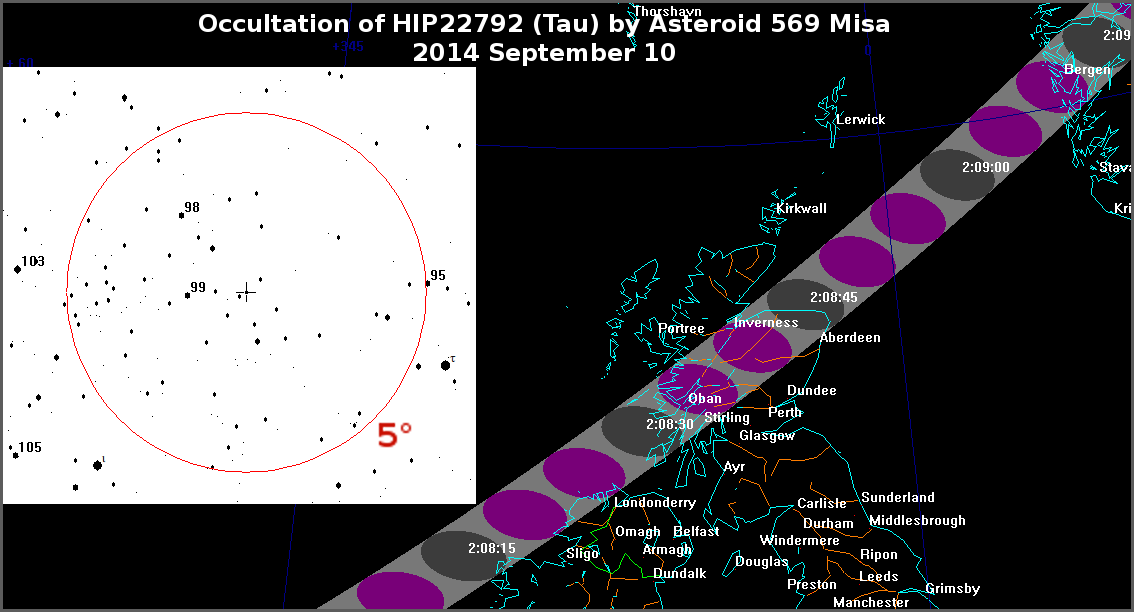Click the Occultation of HIP22792 title text
Screen dimensions: 1134x612
pos(543,24)
